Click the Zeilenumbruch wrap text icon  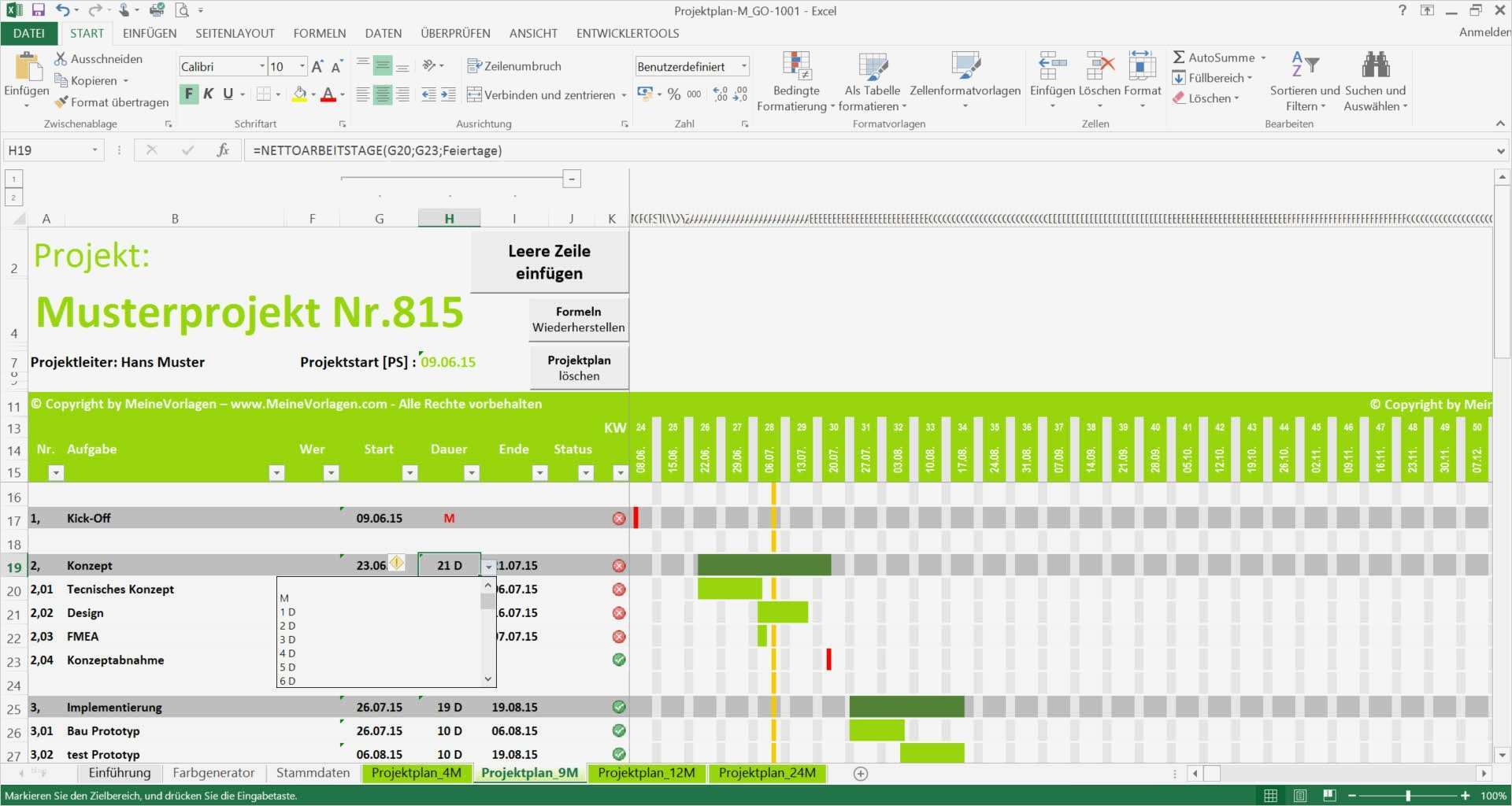click(473, 66)
